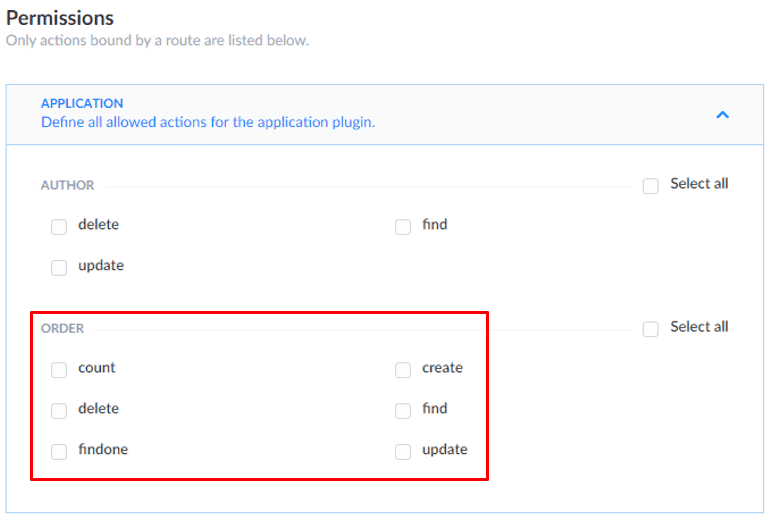Click the 'Only actions bound by a route' subtitle

tap(157, 41)
